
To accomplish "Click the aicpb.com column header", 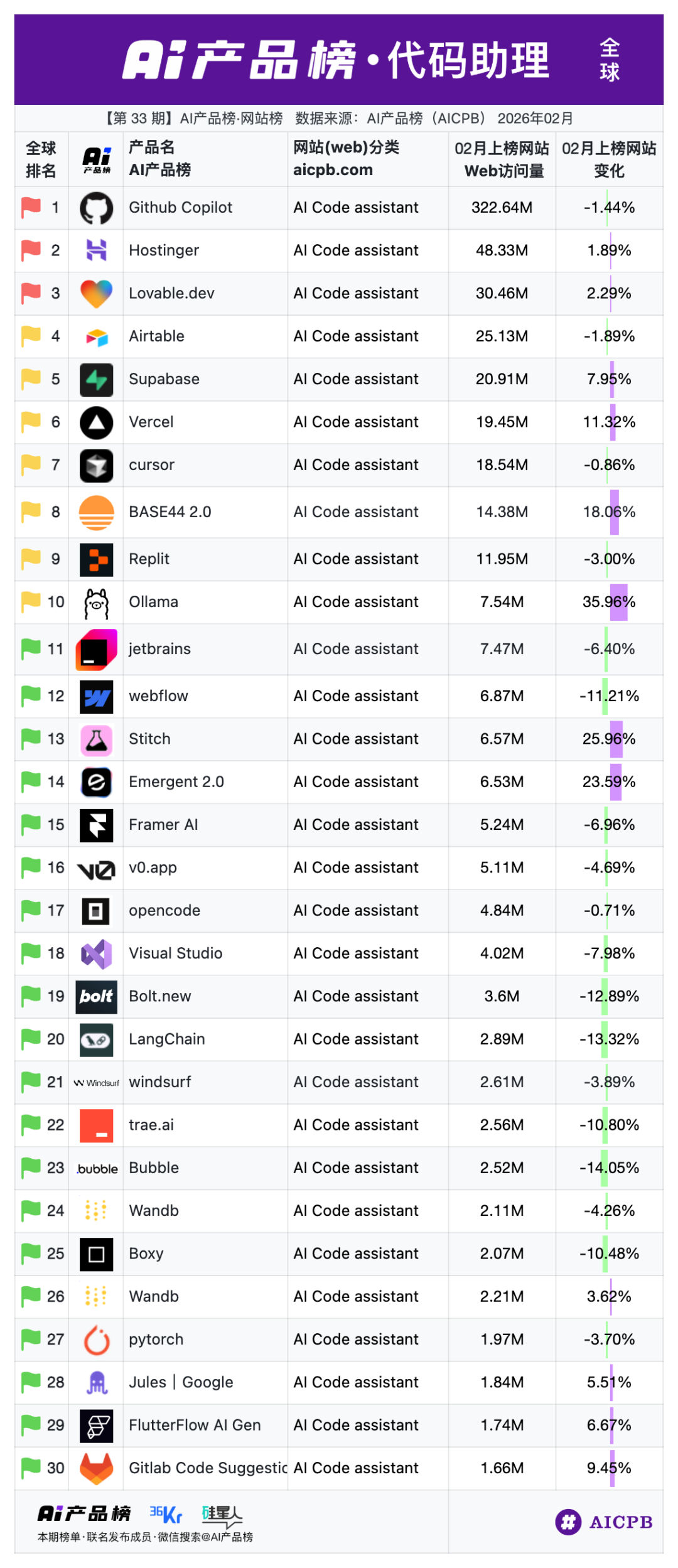I will (333, 170).
